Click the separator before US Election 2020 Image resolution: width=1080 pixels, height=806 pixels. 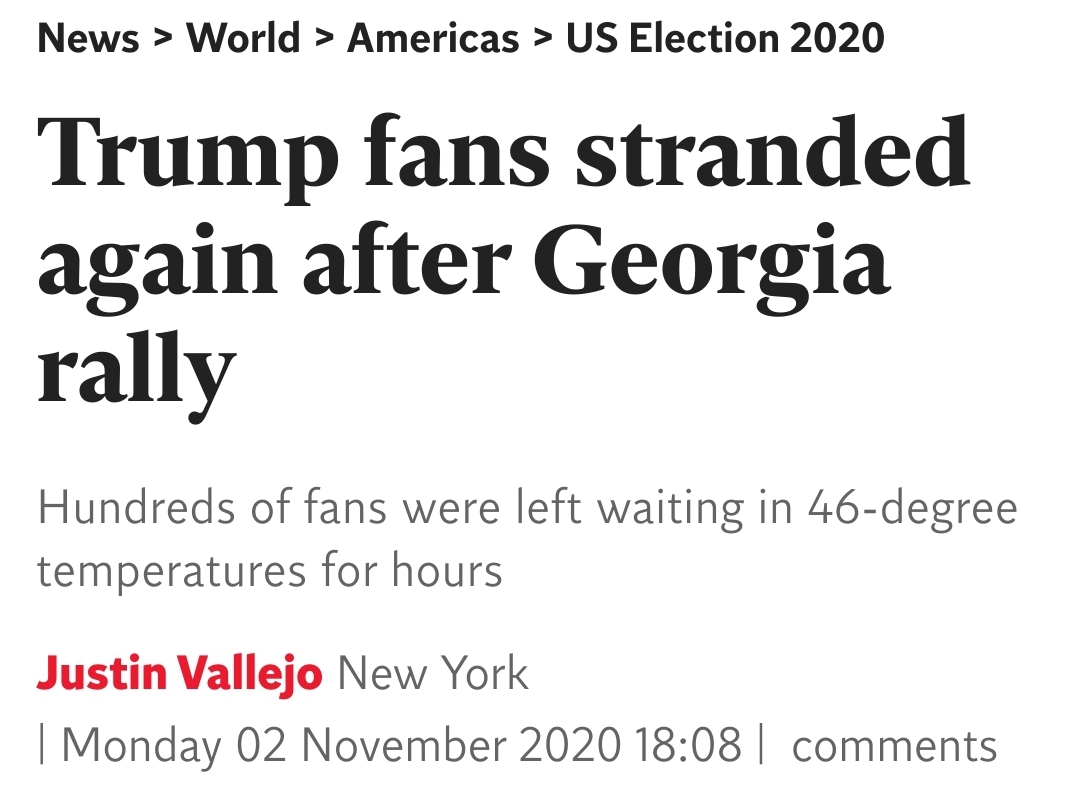click(543, 40)
